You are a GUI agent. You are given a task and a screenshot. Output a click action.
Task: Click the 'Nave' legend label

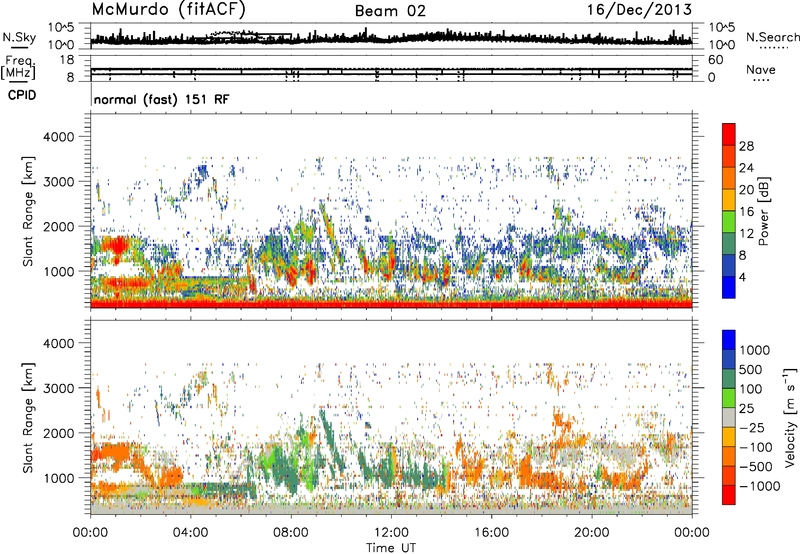761,69
